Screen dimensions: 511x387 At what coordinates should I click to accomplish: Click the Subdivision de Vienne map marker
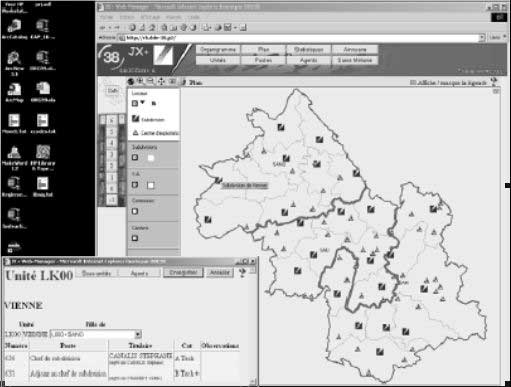pyautogui.click(x=218, y=180)
